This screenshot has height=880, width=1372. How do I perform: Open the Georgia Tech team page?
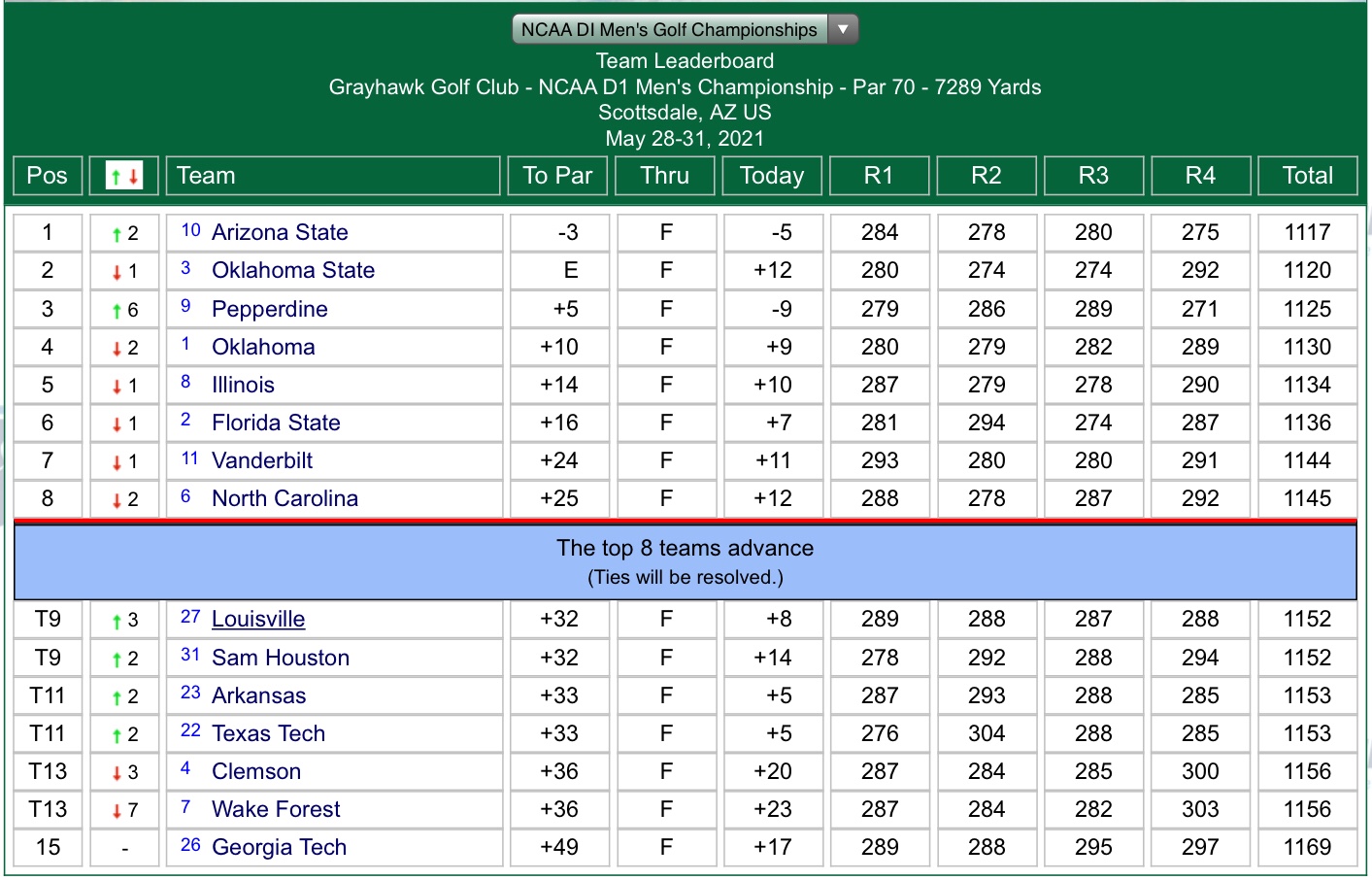[279, 848]
